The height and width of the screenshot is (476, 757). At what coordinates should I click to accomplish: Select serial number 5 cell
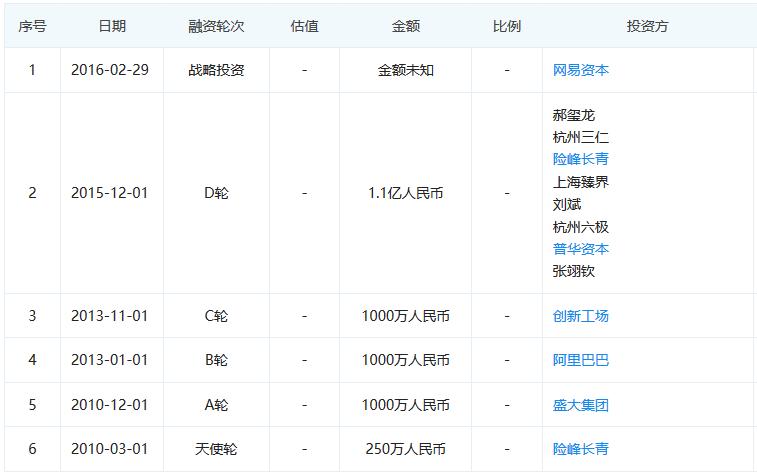[32, 405]
